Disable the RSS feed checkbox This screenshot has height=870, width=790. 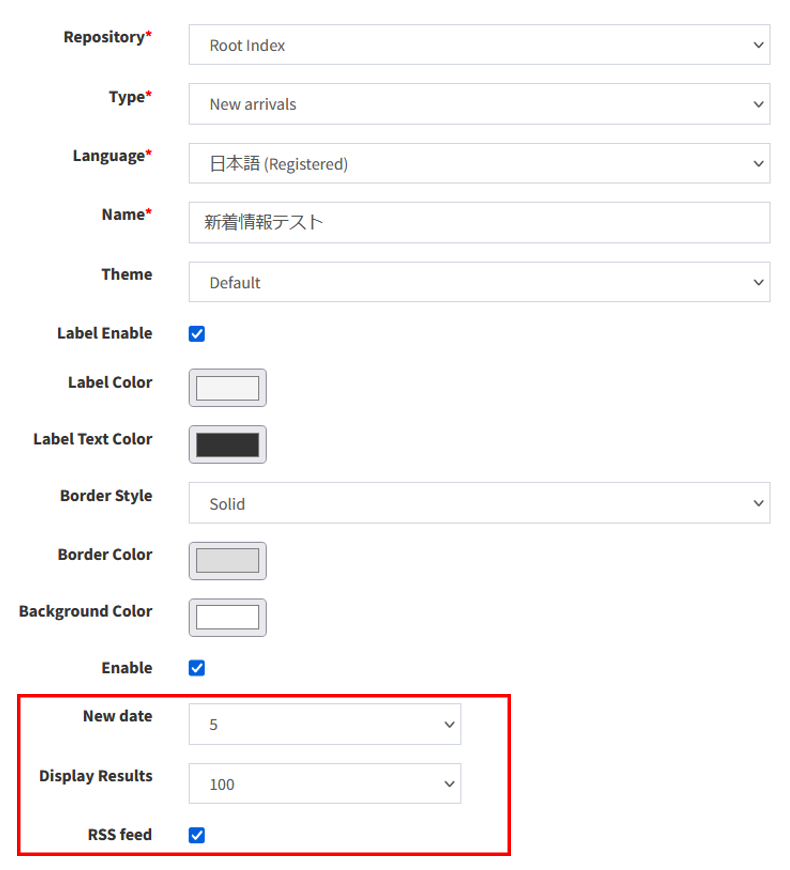coord(197,835)
